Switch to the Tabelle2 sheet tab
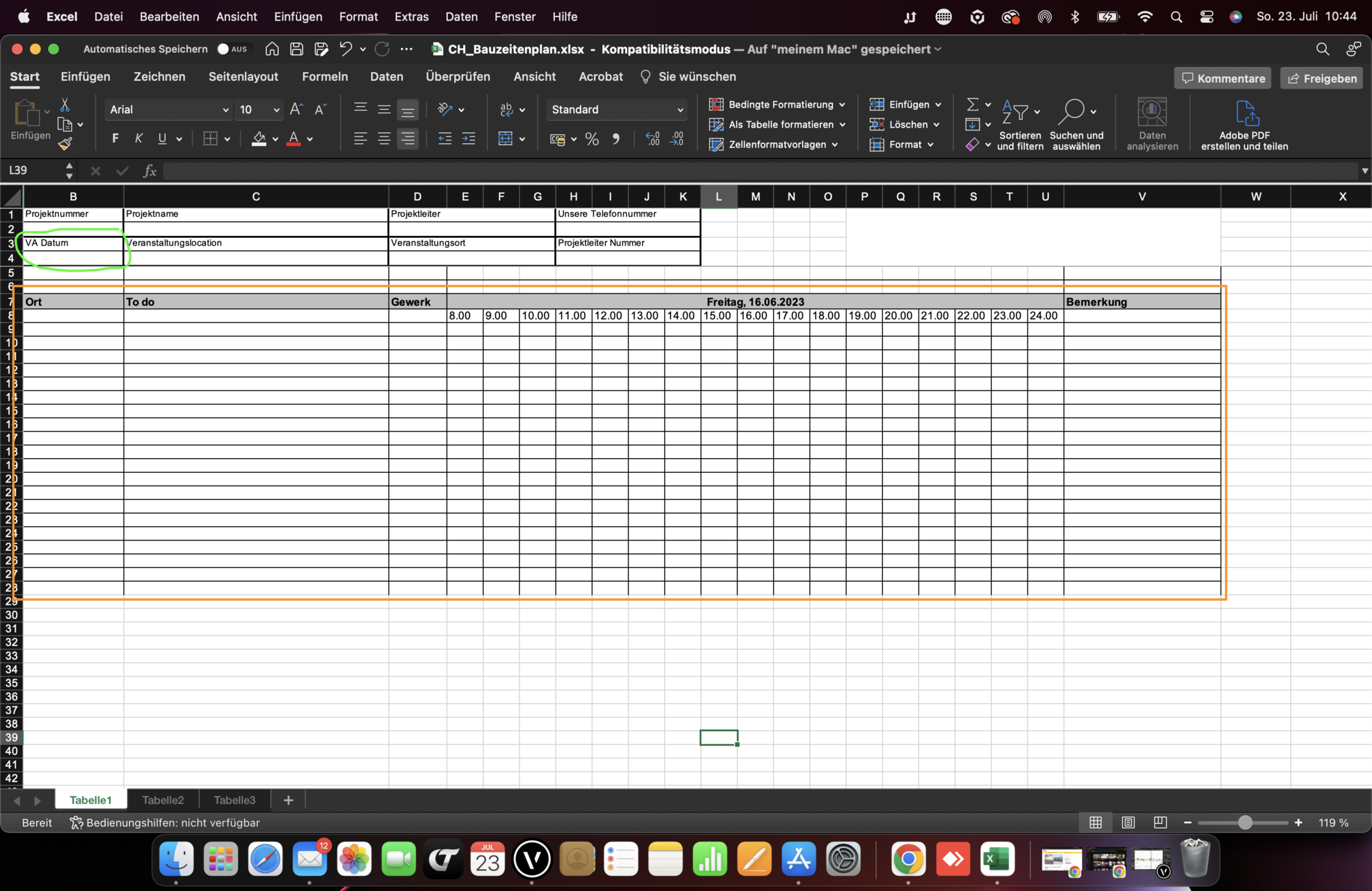Image resolution: width=1372 pixels, height=891 pixels. point(163,800)
